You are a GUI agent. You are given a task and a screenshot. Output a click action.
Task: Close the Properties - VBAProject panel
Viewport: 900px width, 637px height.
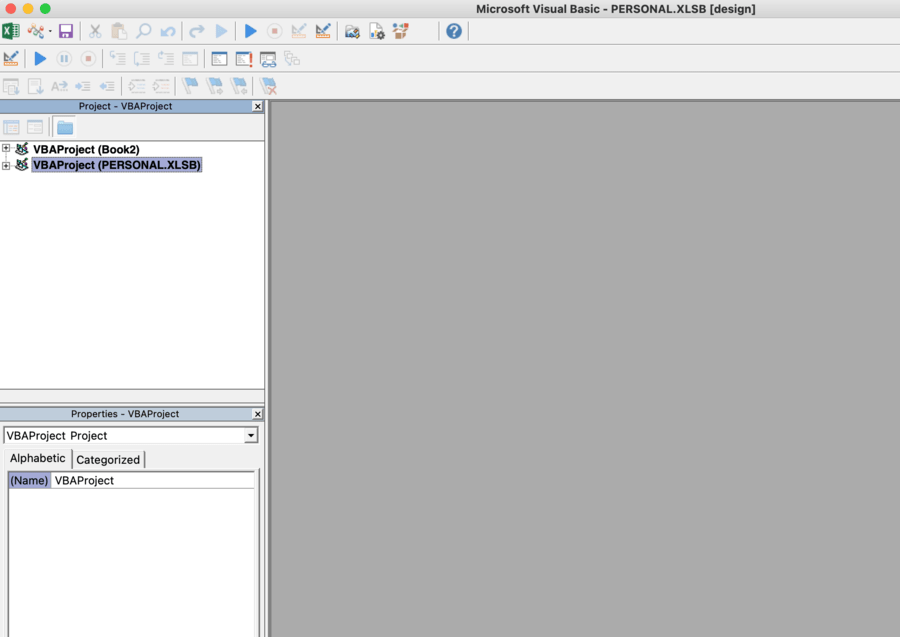(x=258, y=414)
